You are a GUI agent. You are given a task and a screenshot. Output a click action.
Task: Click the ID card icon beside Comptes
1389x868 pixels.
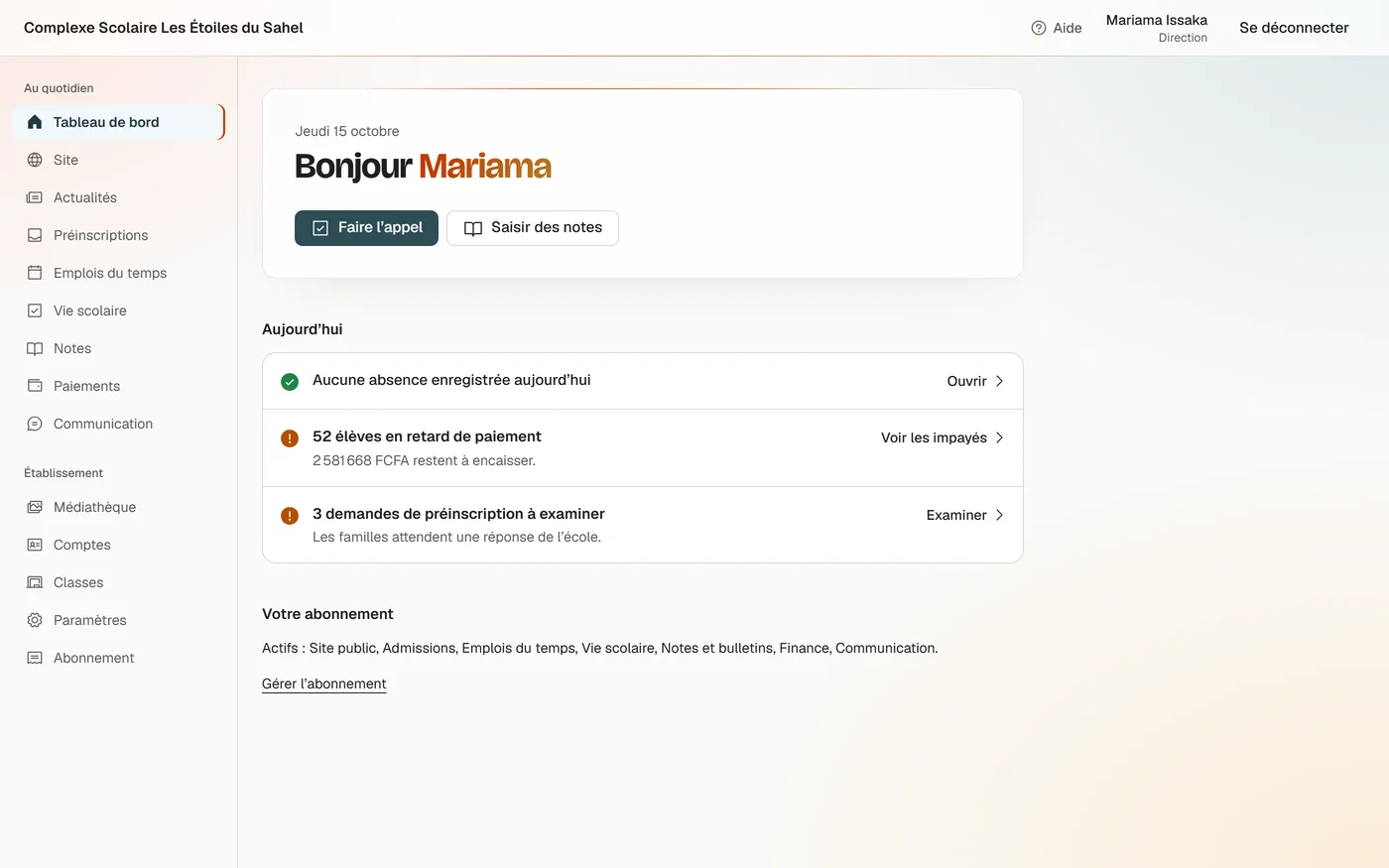[35, 545]
